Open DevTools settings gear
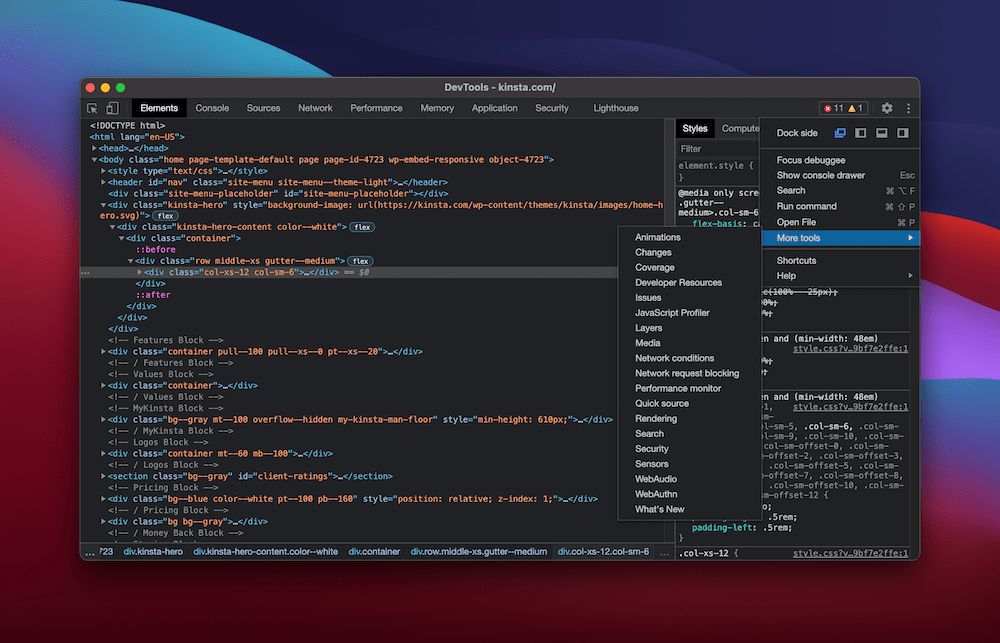The image size is (1000, 643). point(886,107)
